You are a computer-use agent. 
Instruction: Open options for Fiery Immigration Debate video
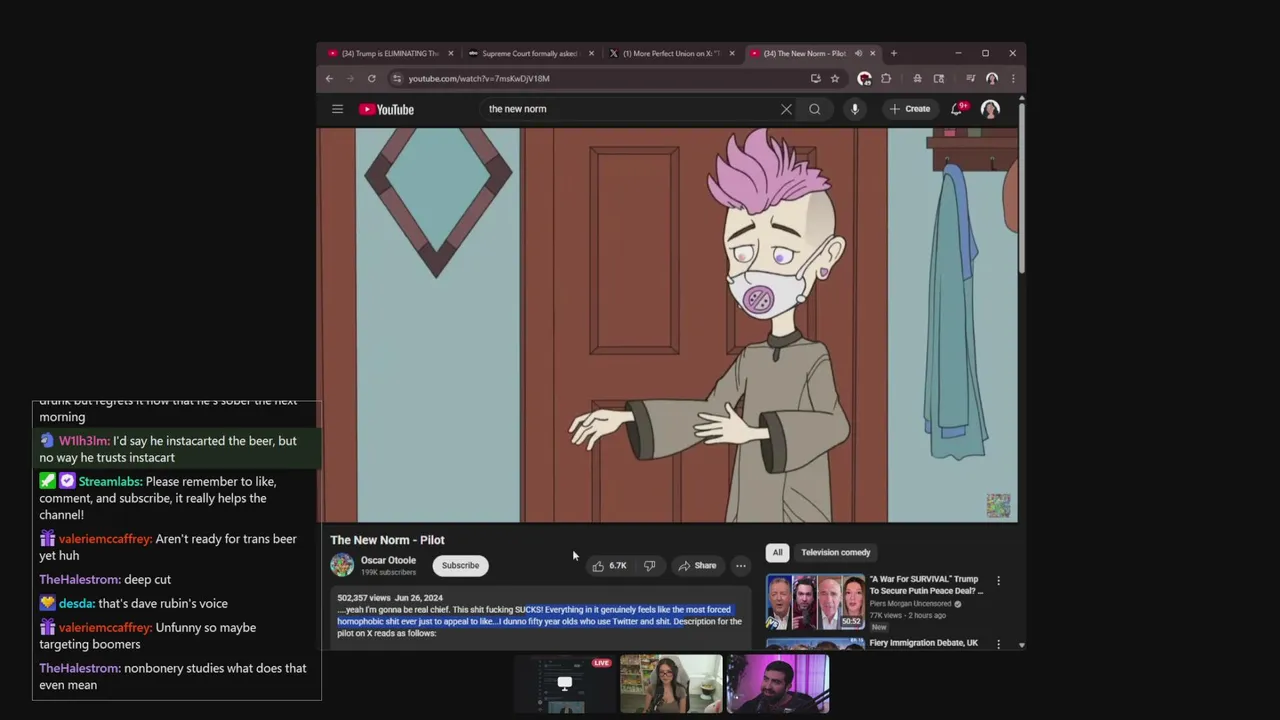point(998,645)
